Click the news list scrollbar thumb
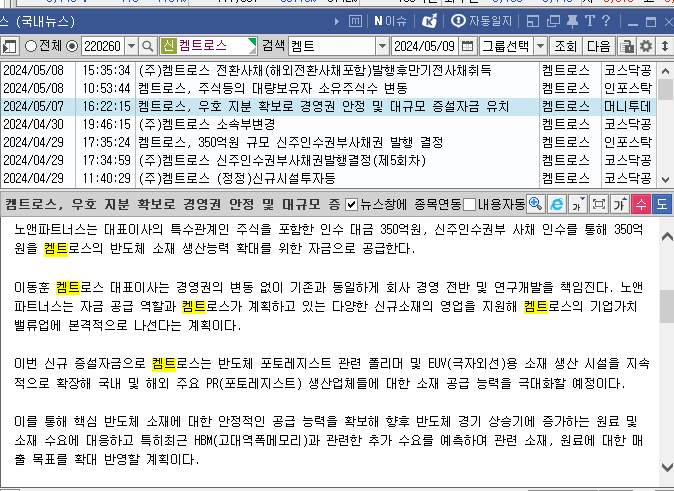This screenshot has width=674, height=491. pyautogui.click(x=665, y=89)
